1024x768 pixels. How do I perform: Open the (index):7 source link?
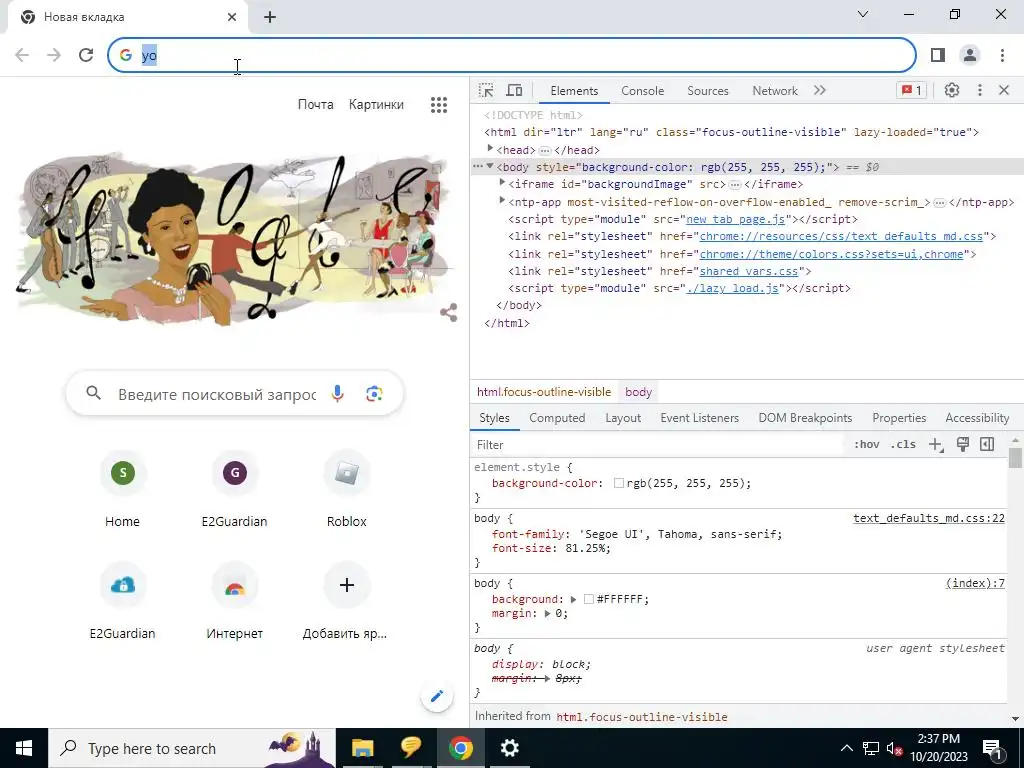coord(975,583)
